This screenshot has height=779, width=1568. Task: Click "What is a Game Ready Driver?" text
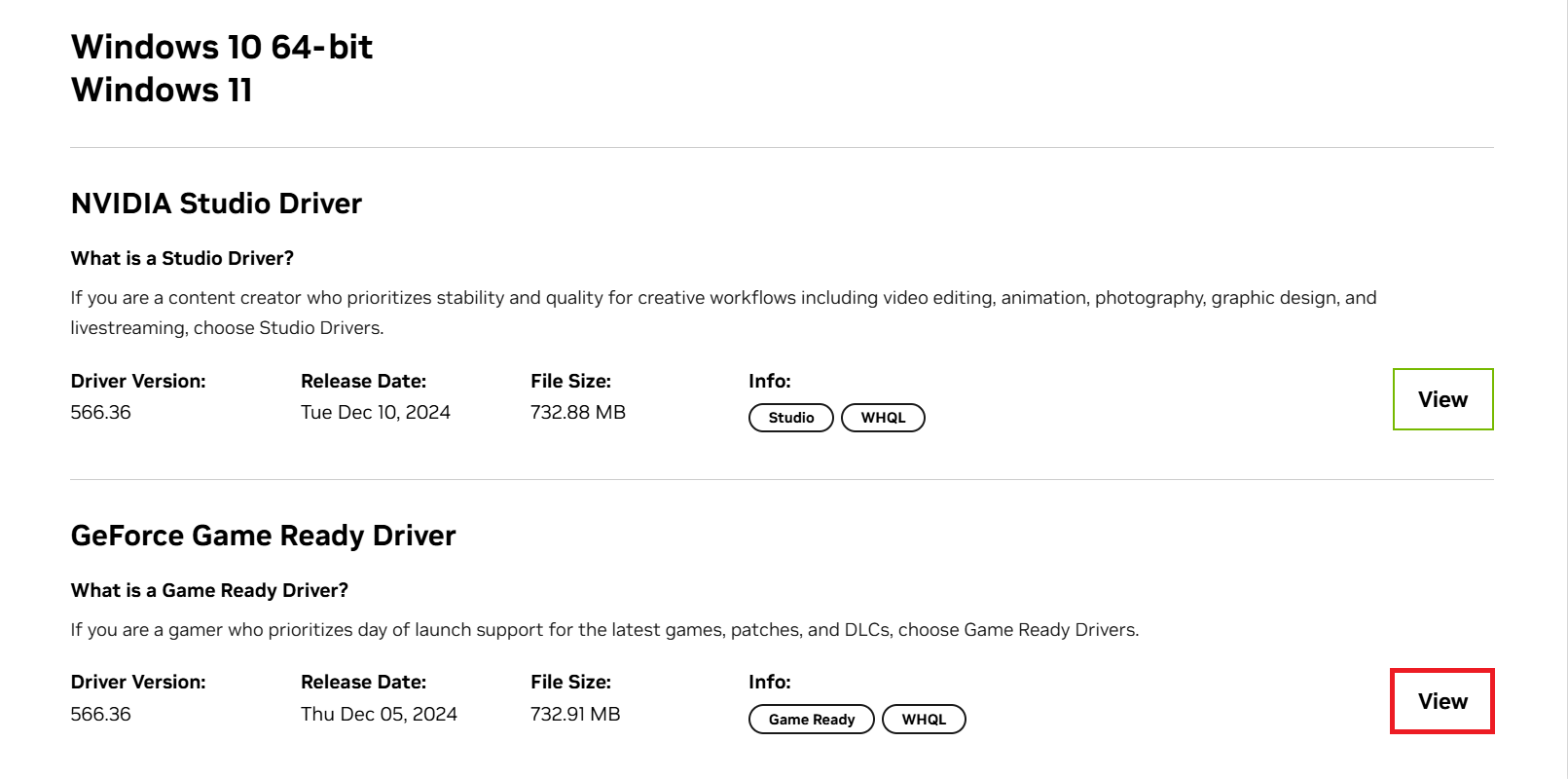209,590
